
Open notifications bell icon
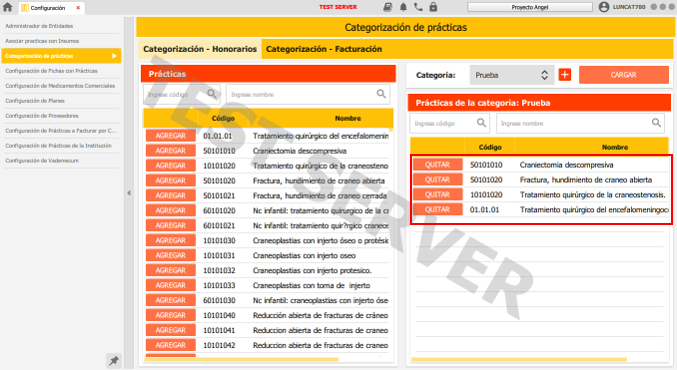coord(403,7)
